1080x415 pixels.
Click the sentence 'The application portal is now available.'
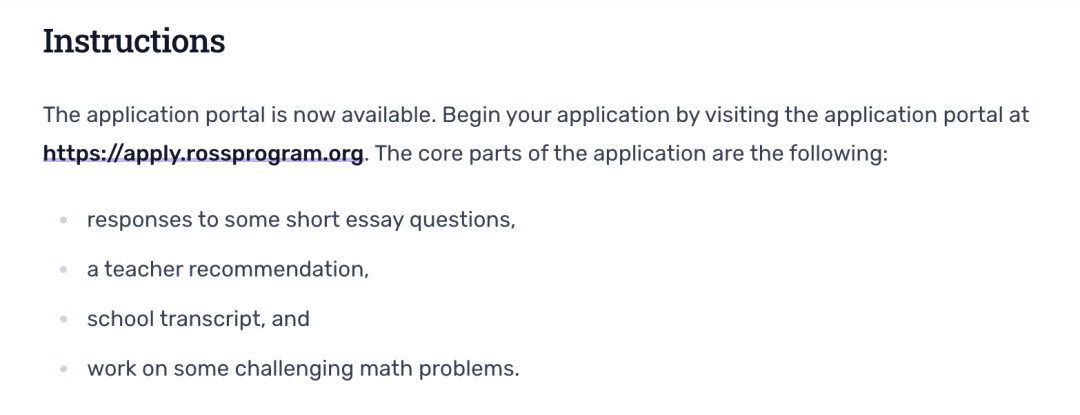tap(240, 115)
